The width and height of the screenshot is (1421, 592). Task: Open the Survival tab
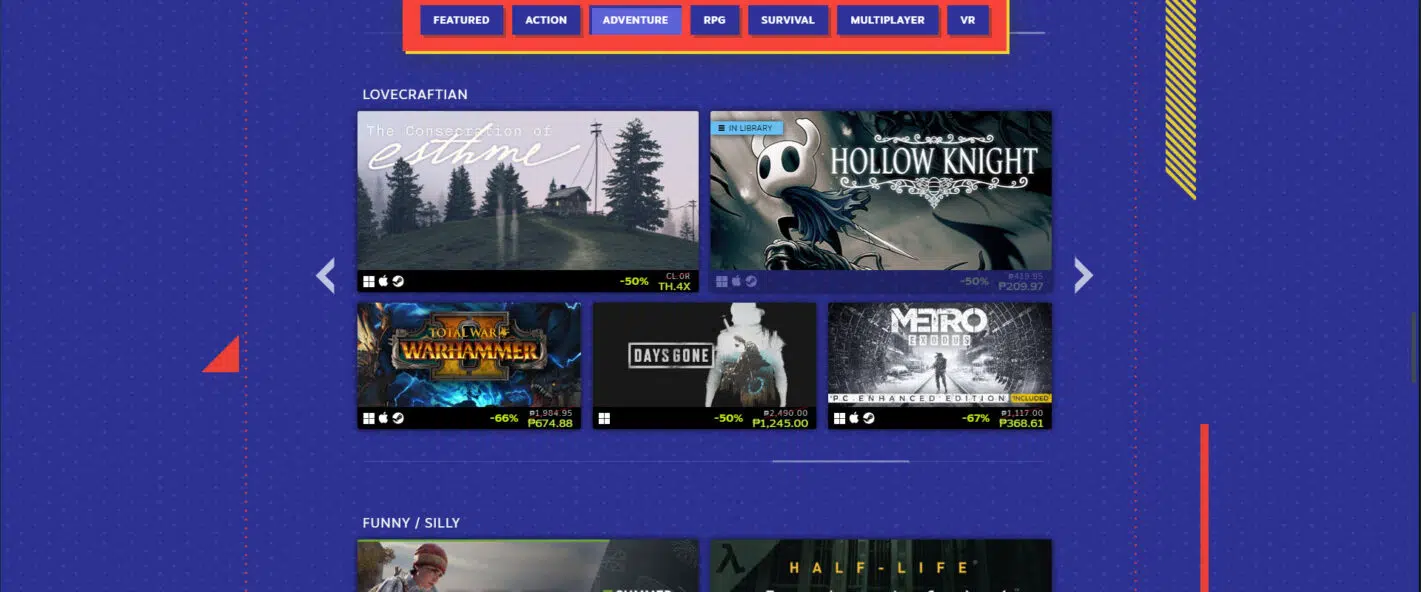[x=788, y=20]
